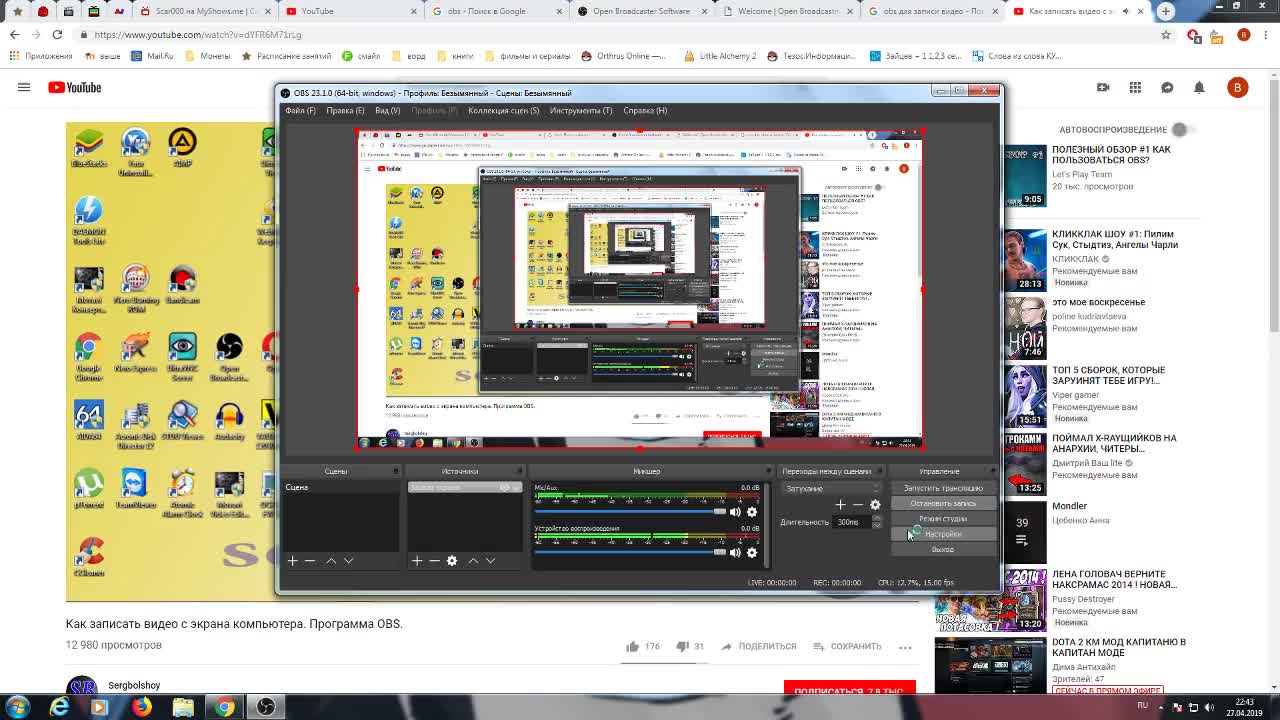Viewport: 1280px width, 720px height.
Task: Open more actions three-dot menu under video
Action: (905, 647)
